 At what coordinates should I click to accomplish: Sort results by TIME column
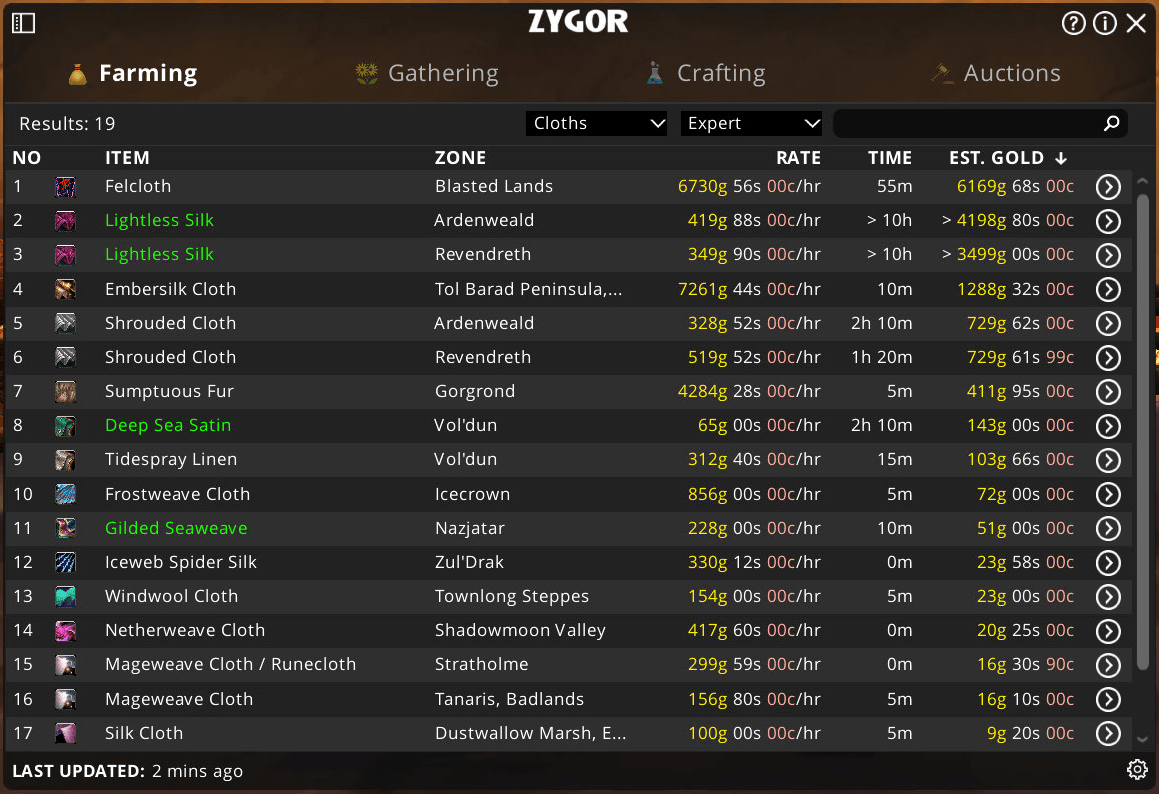[889, 157]
